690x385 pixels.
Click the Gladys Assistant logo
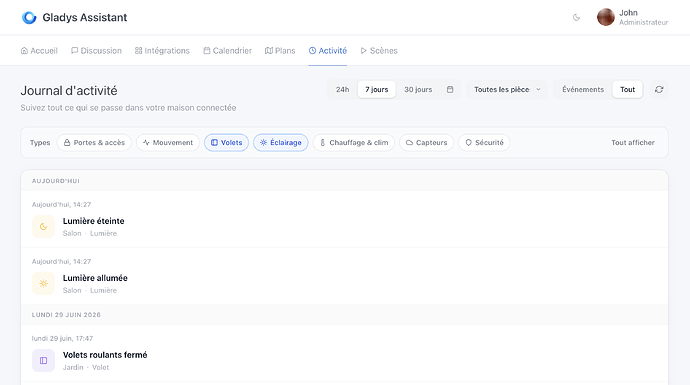pyautogui.click(x=29, y=18)
